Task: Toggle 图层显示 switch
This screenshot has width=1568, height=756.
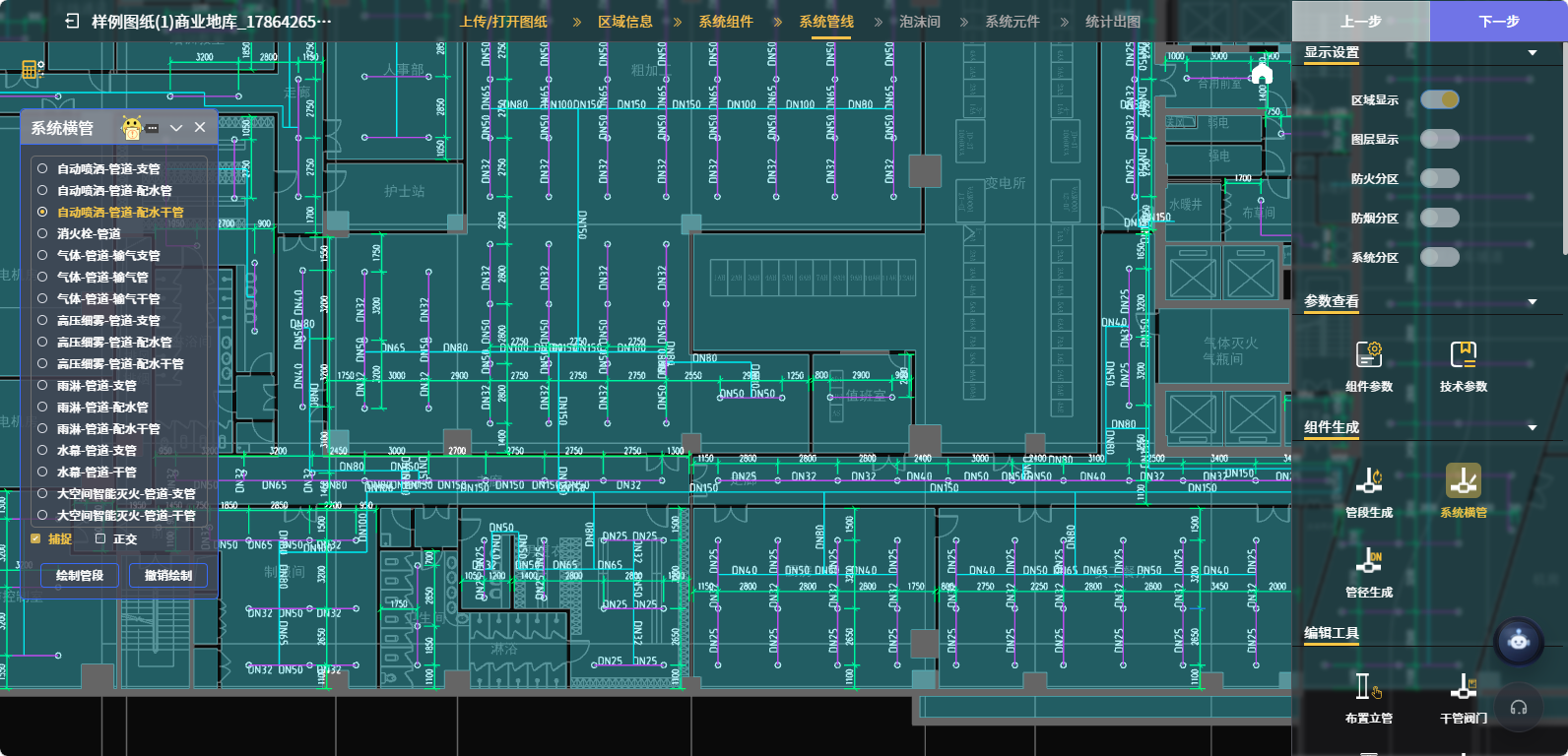Action: (1440, 139)
